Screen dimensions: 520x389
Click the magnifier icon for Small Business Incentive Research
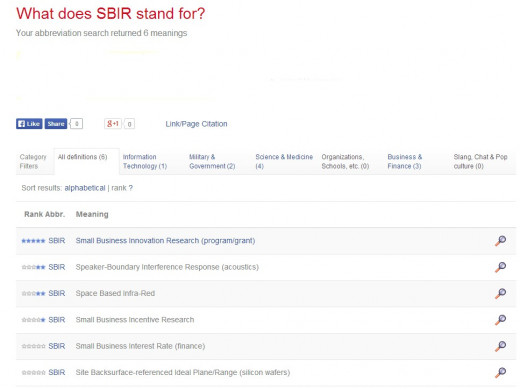click(x=500, y=320)
